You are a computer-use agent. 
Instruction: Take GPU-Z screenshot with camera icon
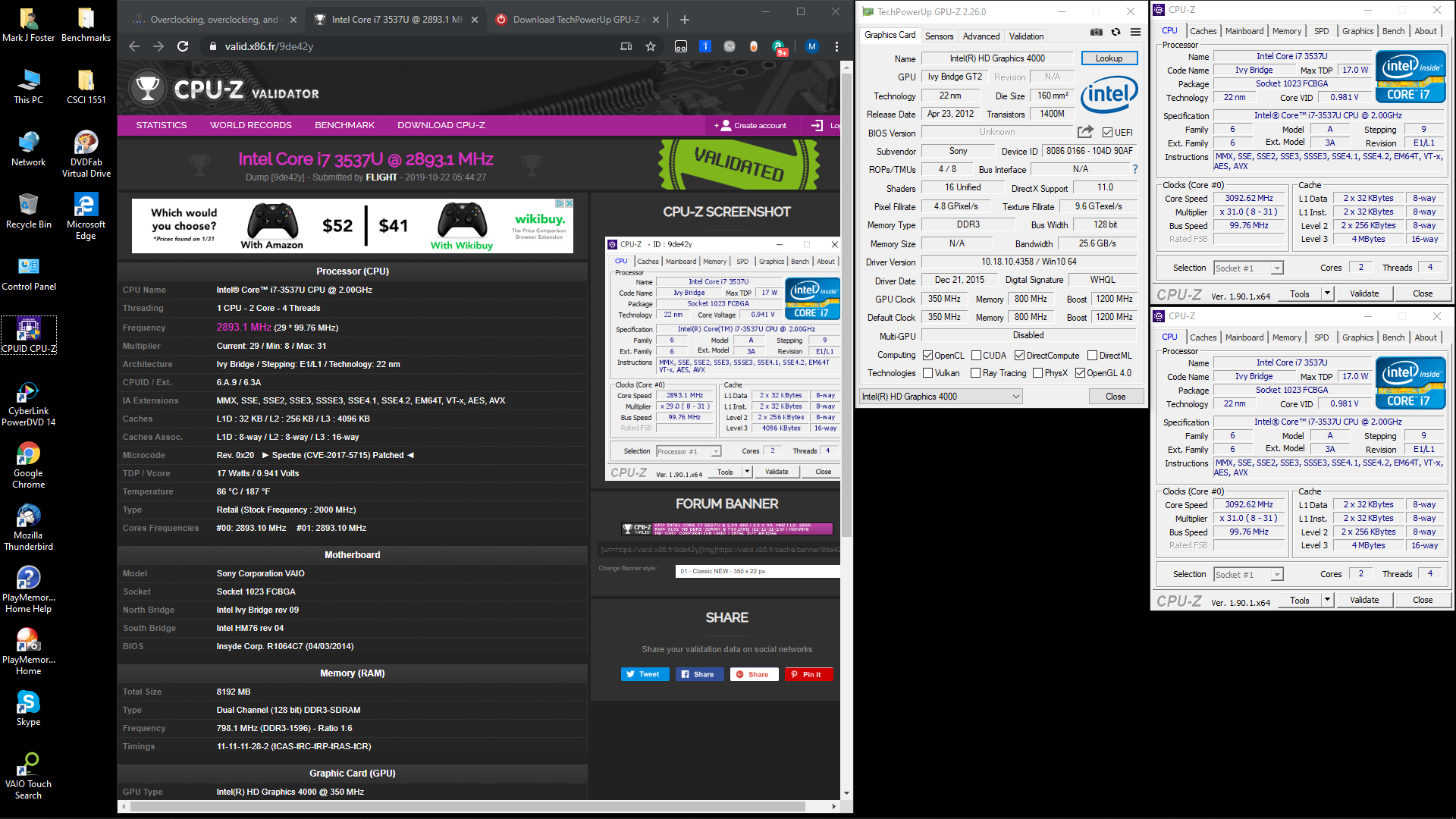(1097, 32)
